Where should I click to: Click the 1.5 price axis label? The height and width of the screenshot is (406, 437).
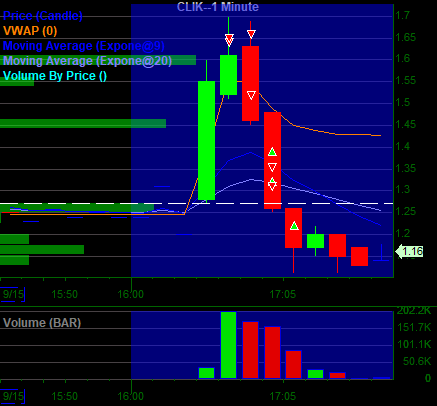point(403,102)
